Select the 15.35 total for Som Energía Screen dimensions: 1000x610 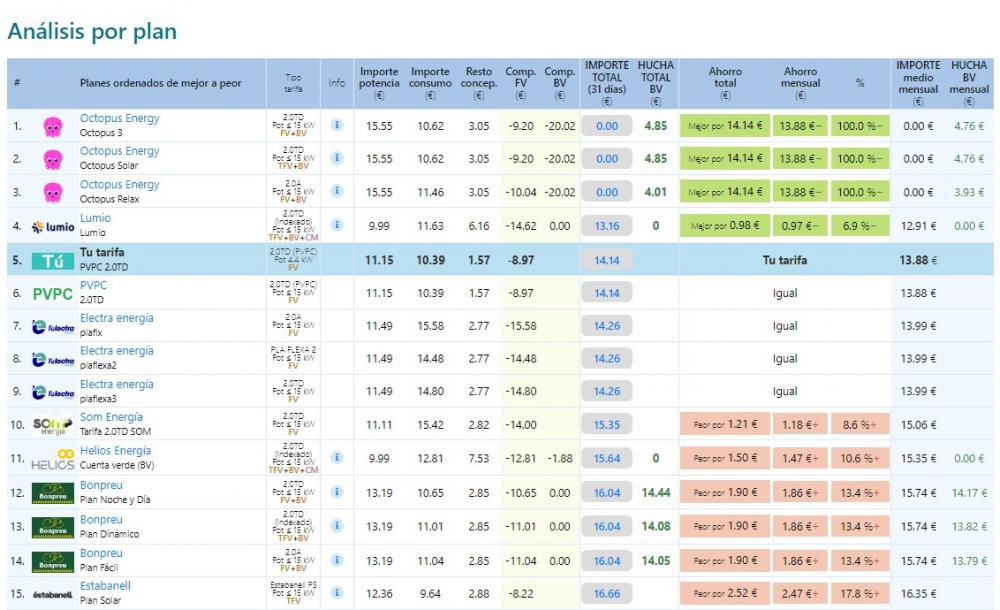tap(607, 424)
